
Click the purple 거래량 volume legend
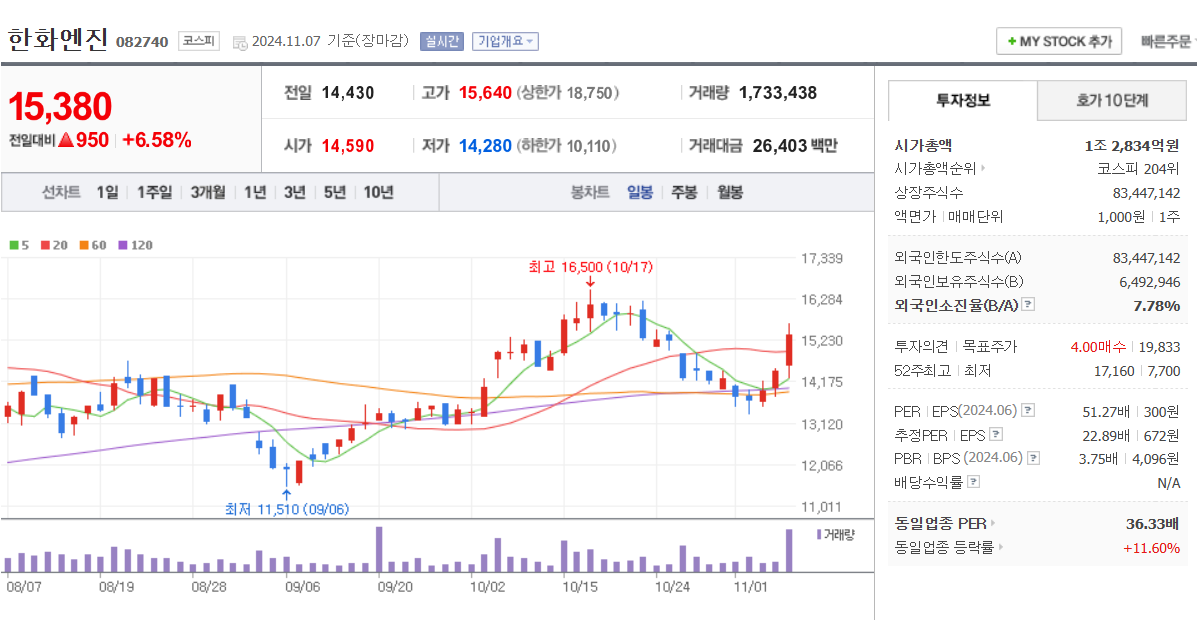coord(836,534)
